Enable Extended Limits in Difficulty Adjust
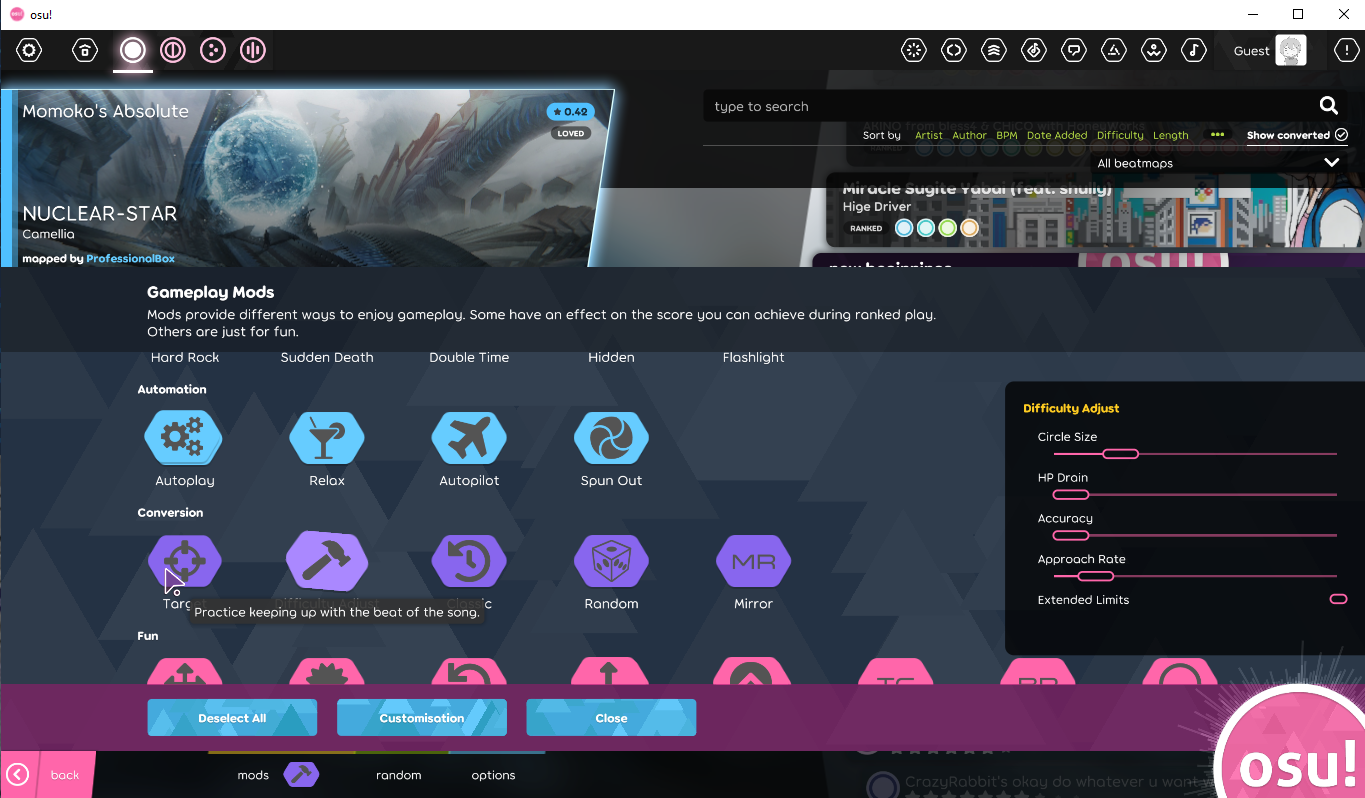The image size is (1365, 798). coord(1338,599)
